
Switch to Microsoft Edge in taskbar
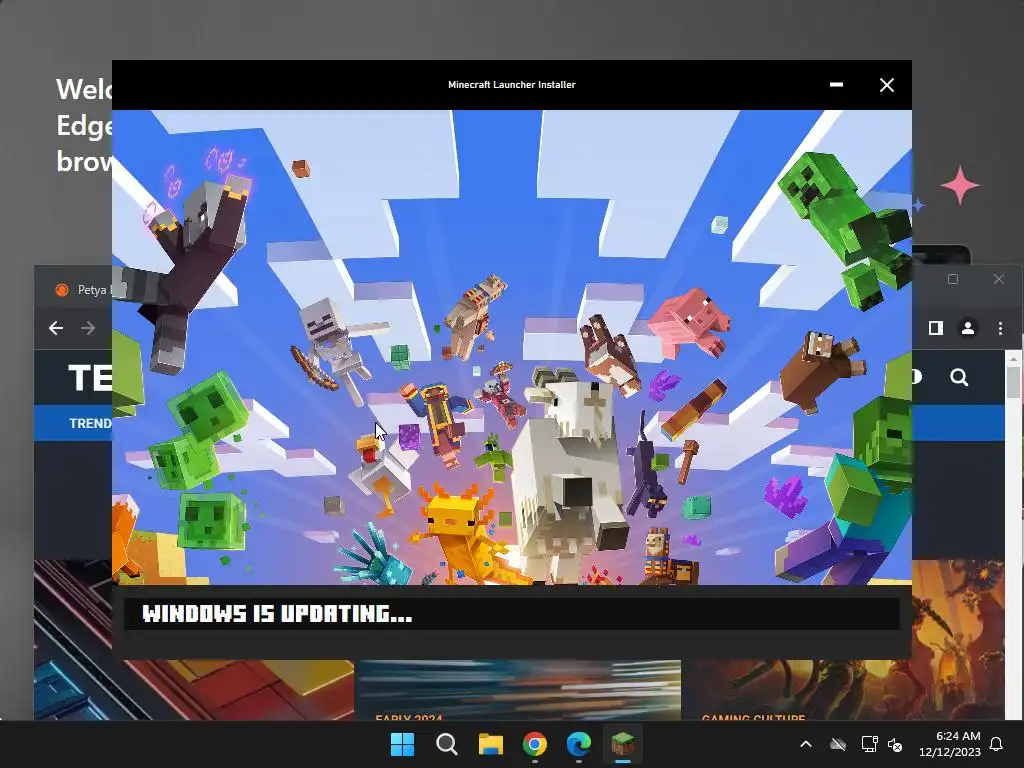pos(579,744)
